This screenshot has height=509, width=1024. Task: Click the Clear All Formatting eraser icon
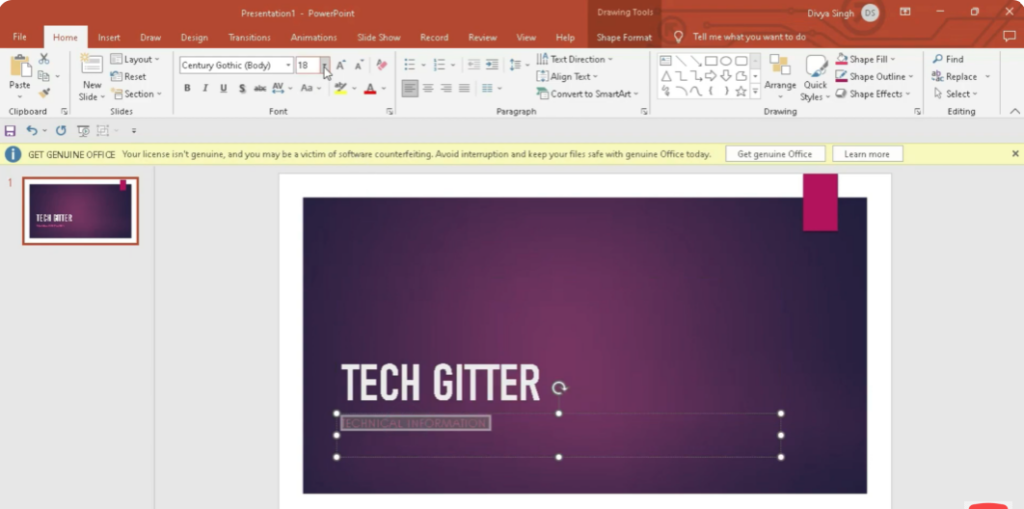(x=381, y=65)
